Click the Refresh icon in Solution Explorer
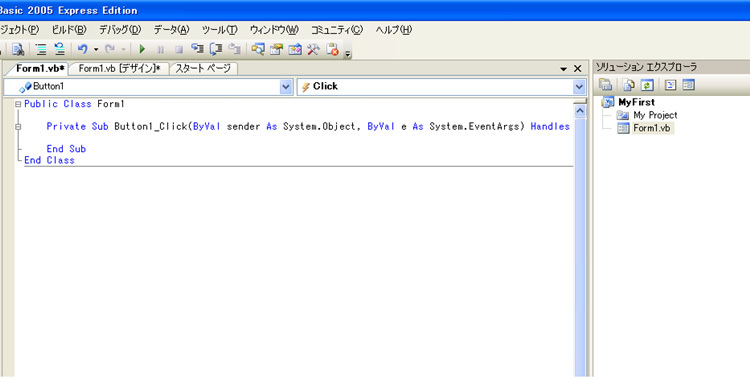The width and height of the screenshot is (750, 379). [647, 85]
